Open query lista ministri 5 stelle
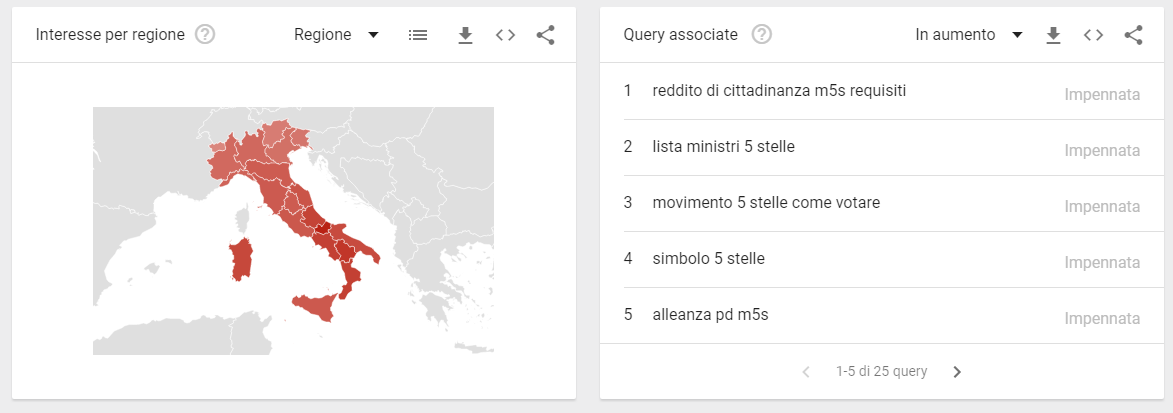 pyautogui.click(x=882, y=147)
